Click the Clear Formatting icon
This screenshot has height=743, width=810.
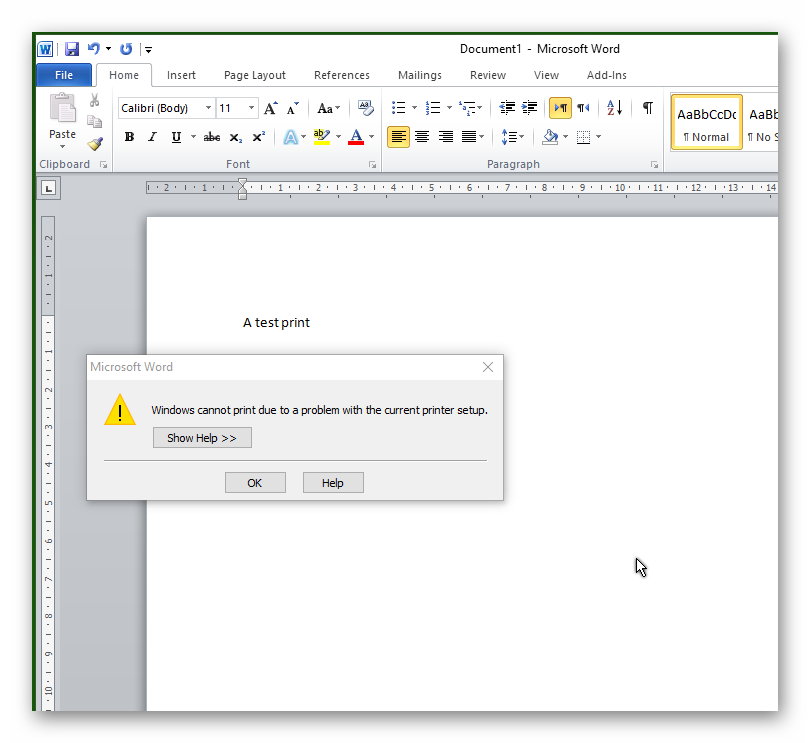click(365, 108)
